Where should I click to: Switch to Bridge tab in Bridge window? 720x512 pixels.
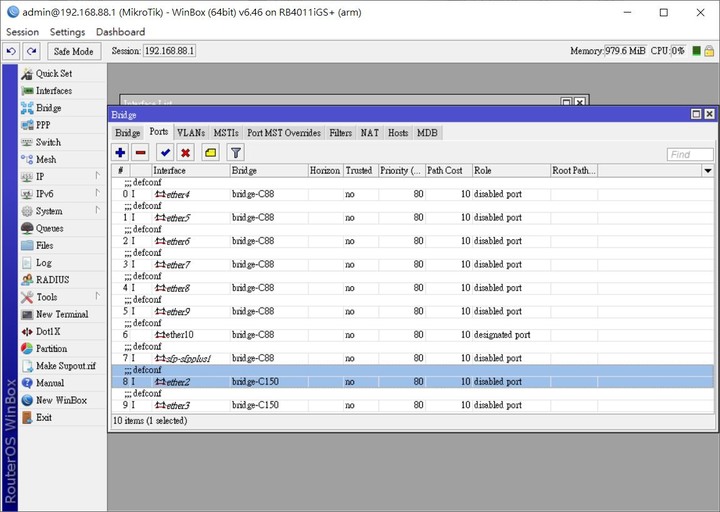tap(128, 133)
